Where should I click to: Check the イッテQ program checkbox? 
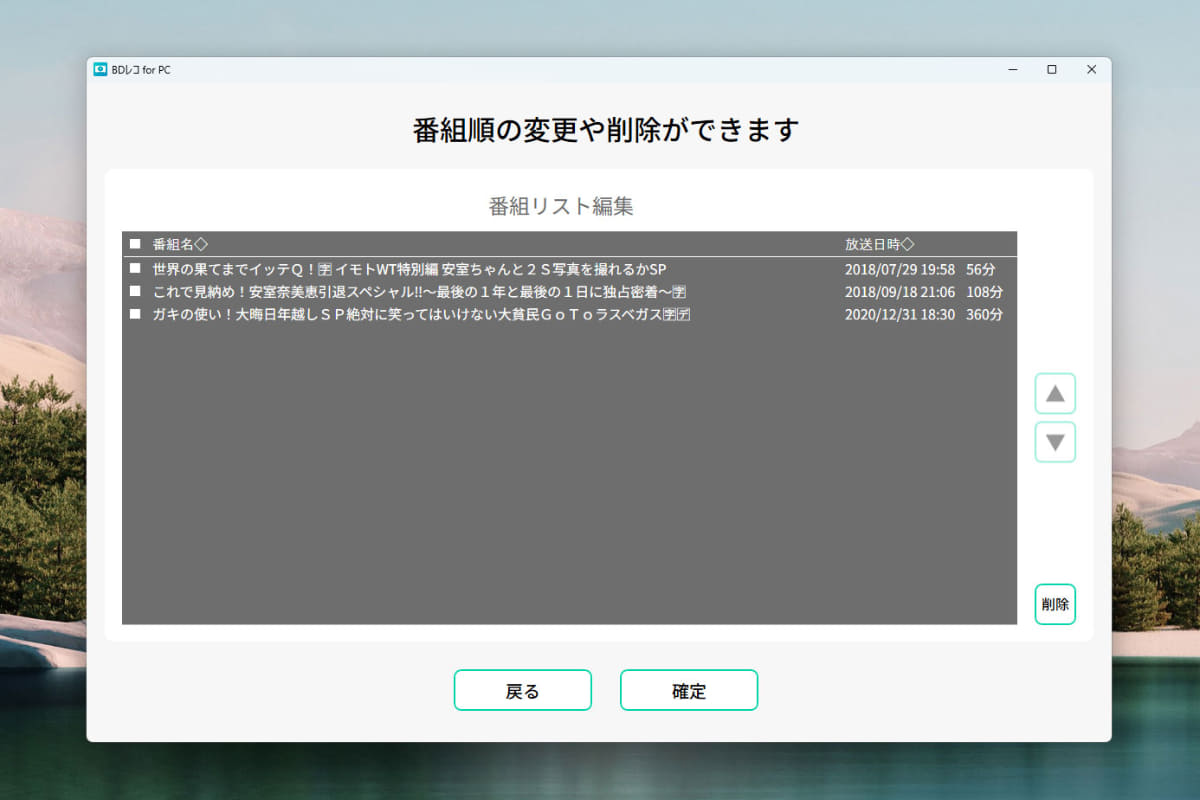point(137,268)
